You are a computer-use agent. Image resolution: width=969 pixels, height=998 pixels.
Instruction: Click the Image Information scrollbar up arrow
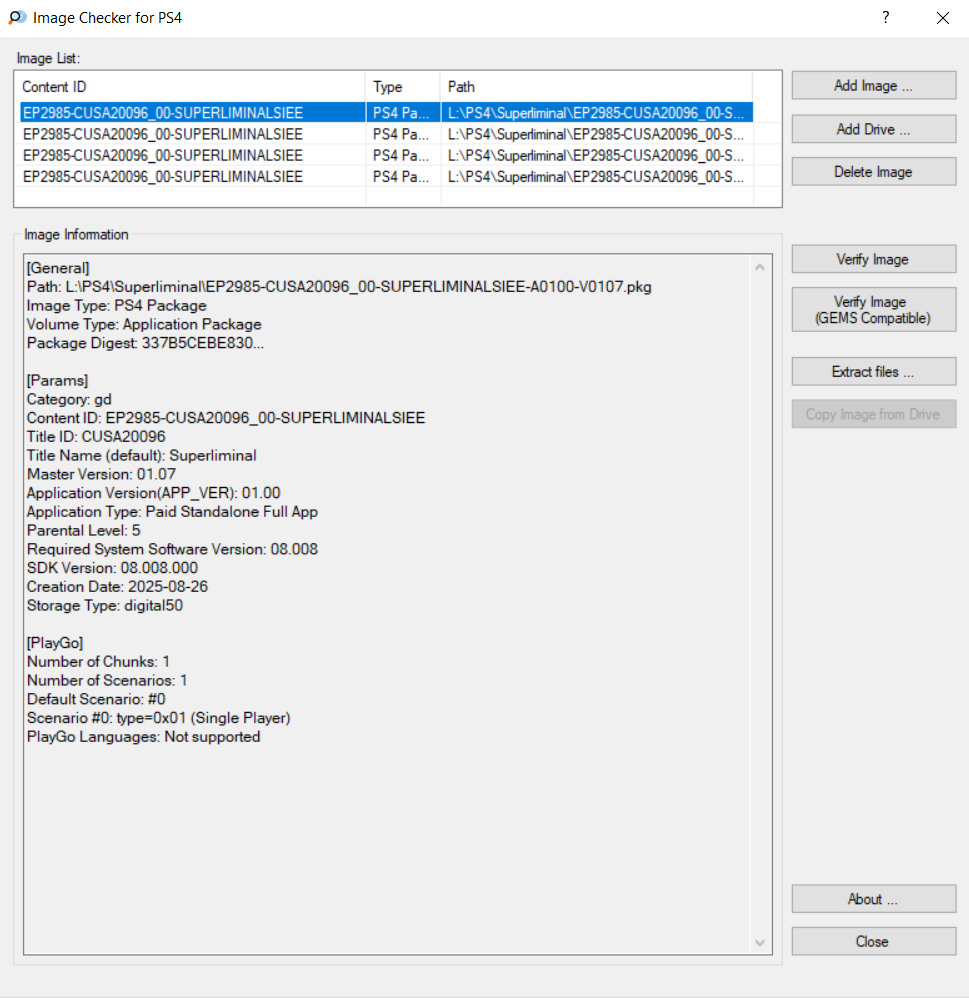[x=760, y=268]
